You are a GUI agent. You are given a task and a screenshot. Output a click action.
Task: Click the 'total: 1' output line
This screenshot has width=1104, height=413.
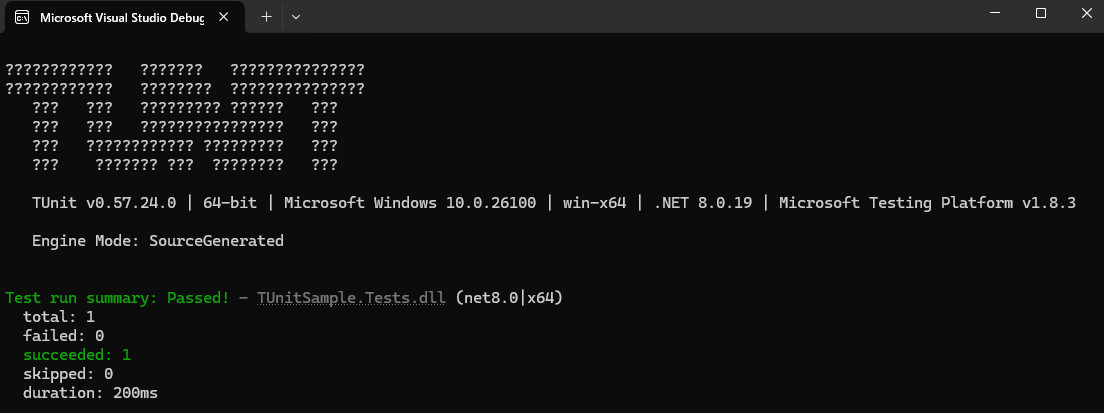(x=59, y=317)
